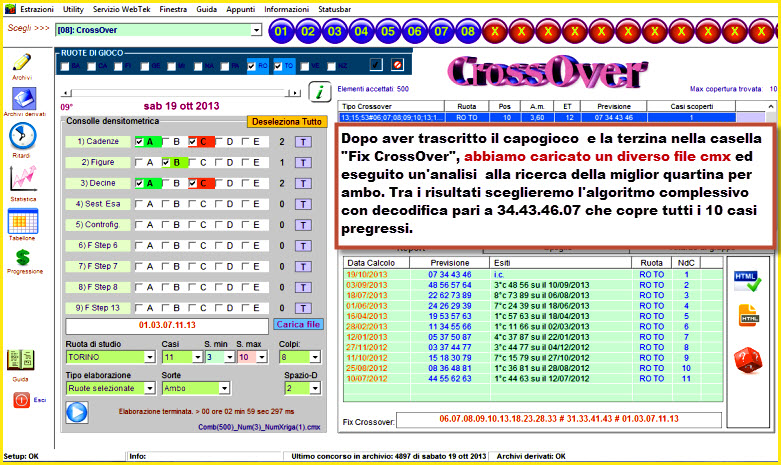Click the Ruota column header

click(467, 106)
